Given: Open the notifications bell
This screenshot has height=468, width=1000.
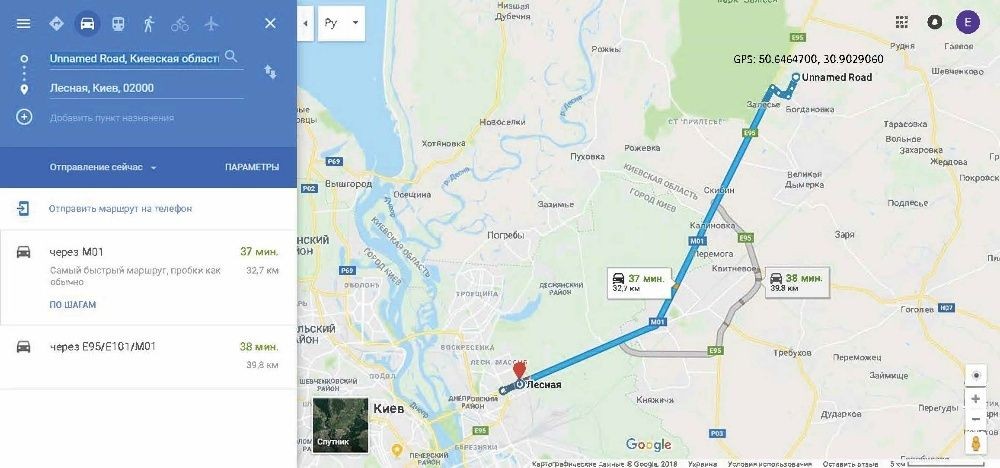Looking at the screenshot, I should click(x=935, y=22).
